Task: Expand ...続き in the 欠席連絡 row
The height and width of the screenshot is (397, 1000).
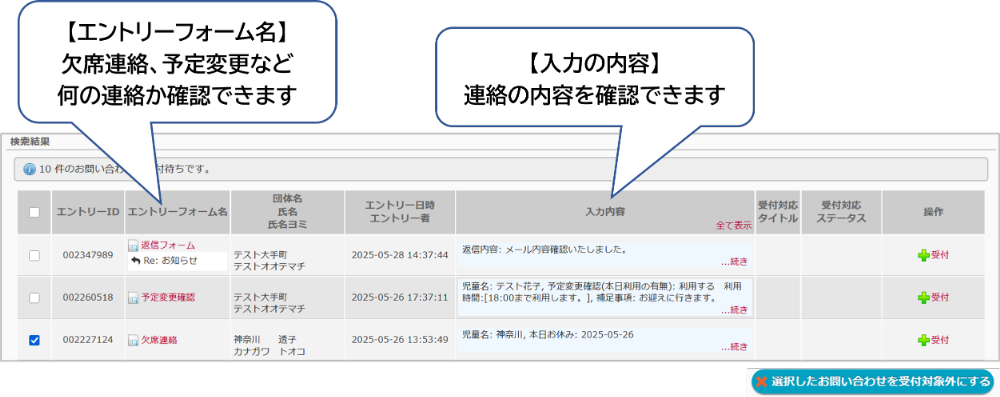Action: 734,347
